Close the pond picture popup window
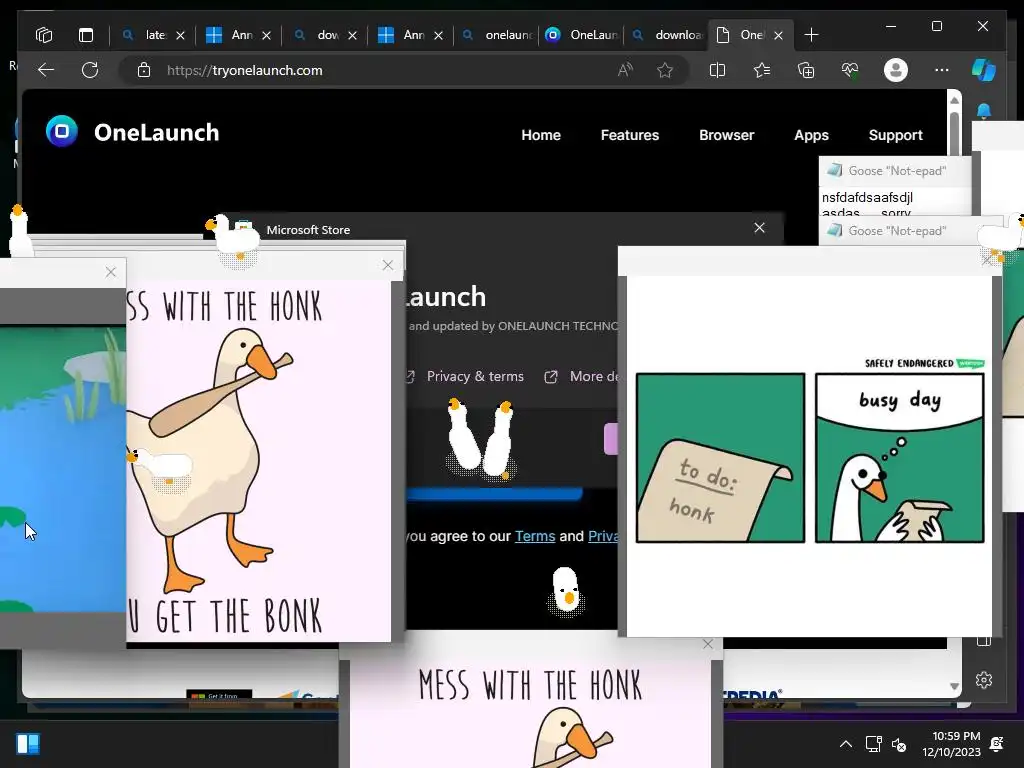 [110, 272]
